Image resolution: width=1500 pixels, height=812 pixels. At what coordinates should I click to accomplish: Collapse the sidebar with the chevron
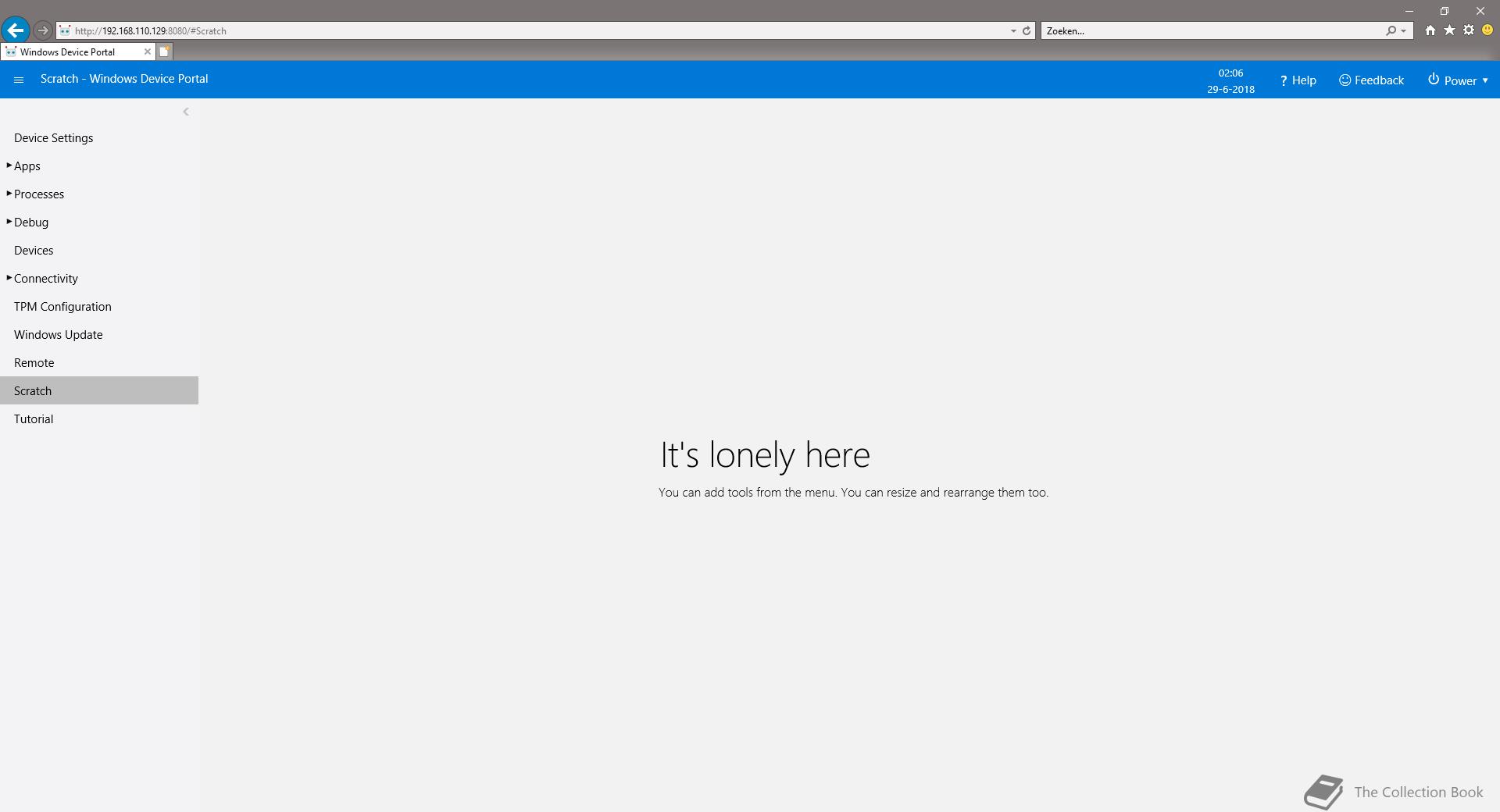click(186, 112)
